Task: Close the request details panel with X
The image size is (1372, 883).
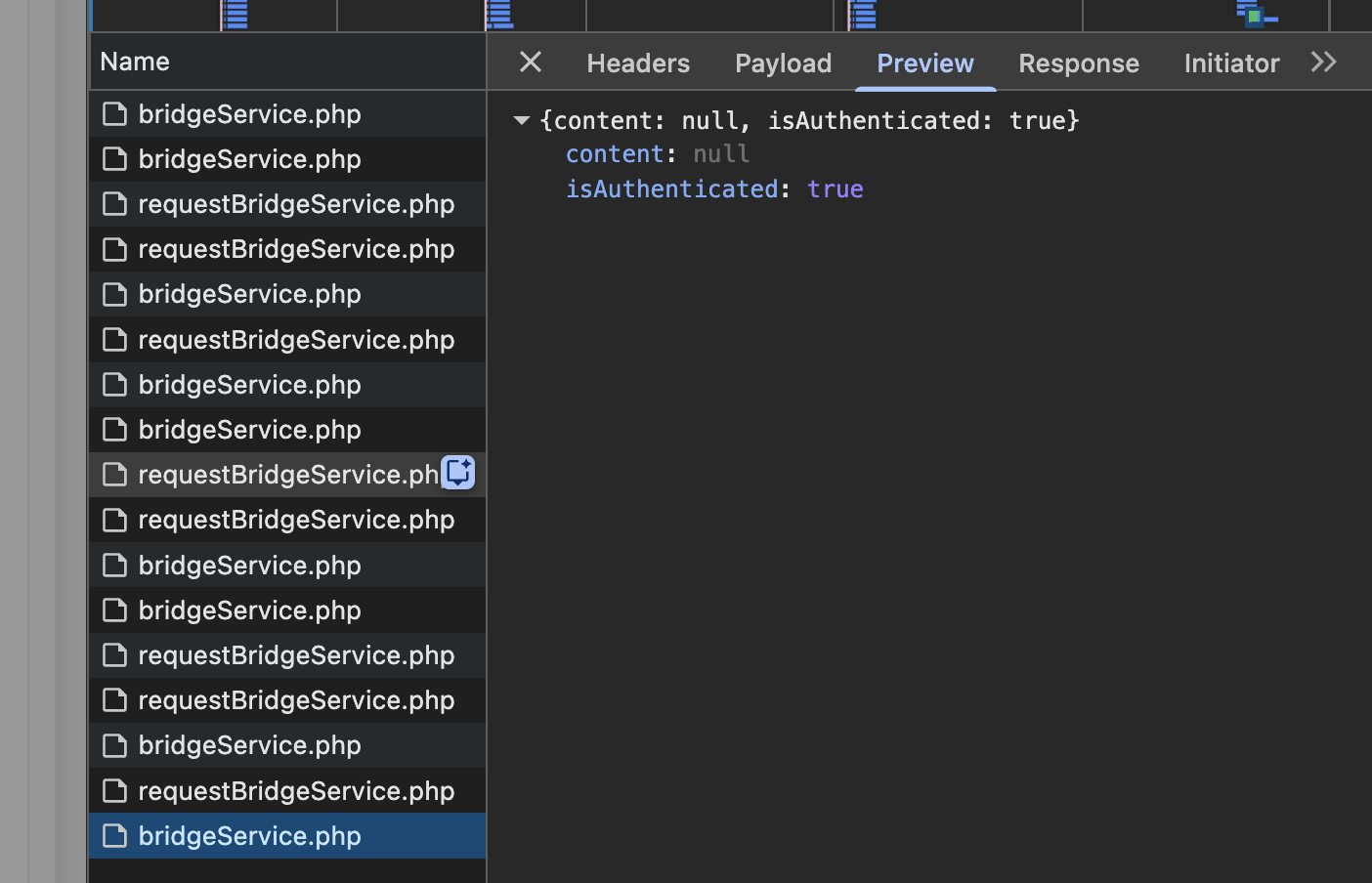Action: click(x=531, y=63)
